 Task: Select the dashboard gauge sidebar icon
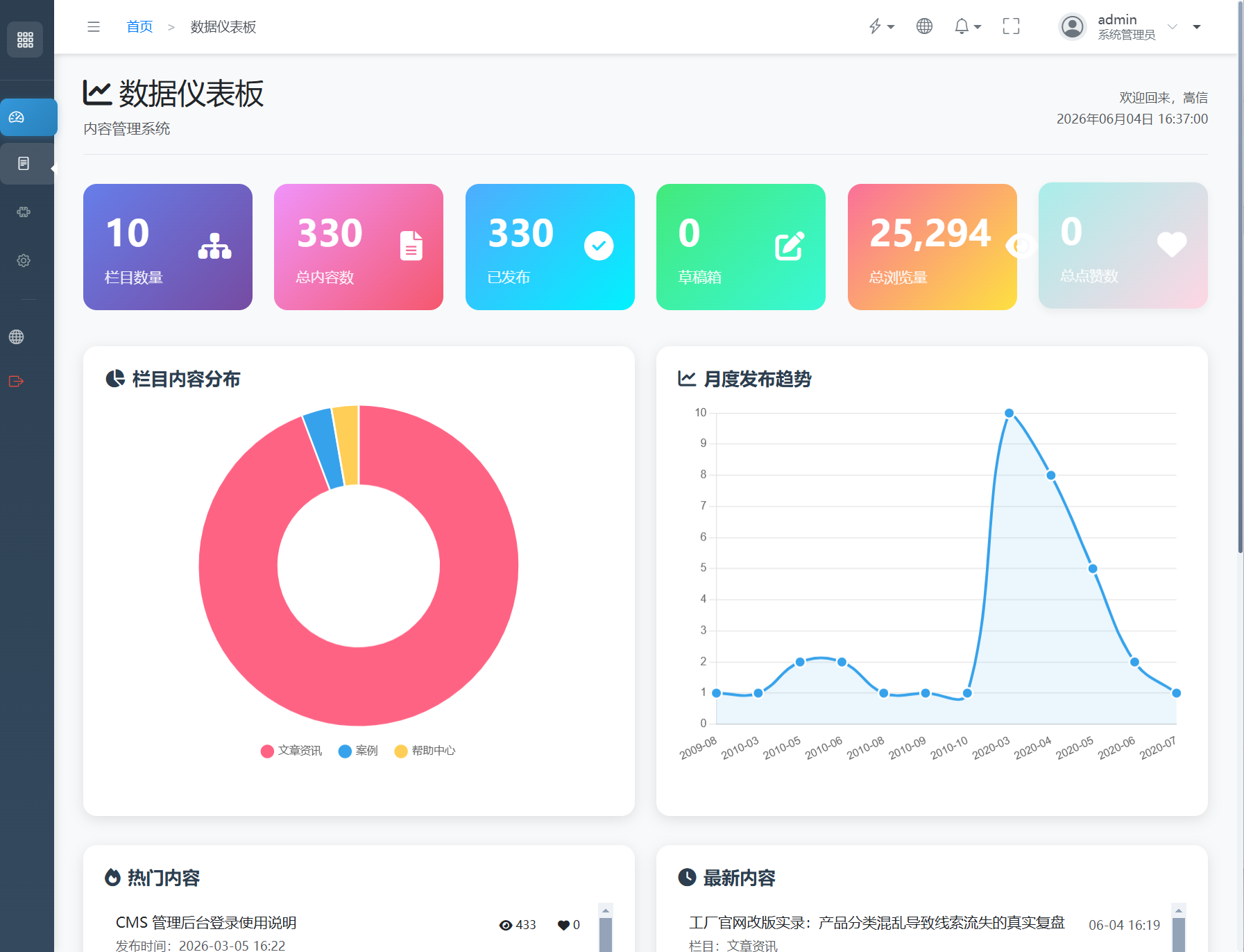pyautogui.click(x=17, y=117)
